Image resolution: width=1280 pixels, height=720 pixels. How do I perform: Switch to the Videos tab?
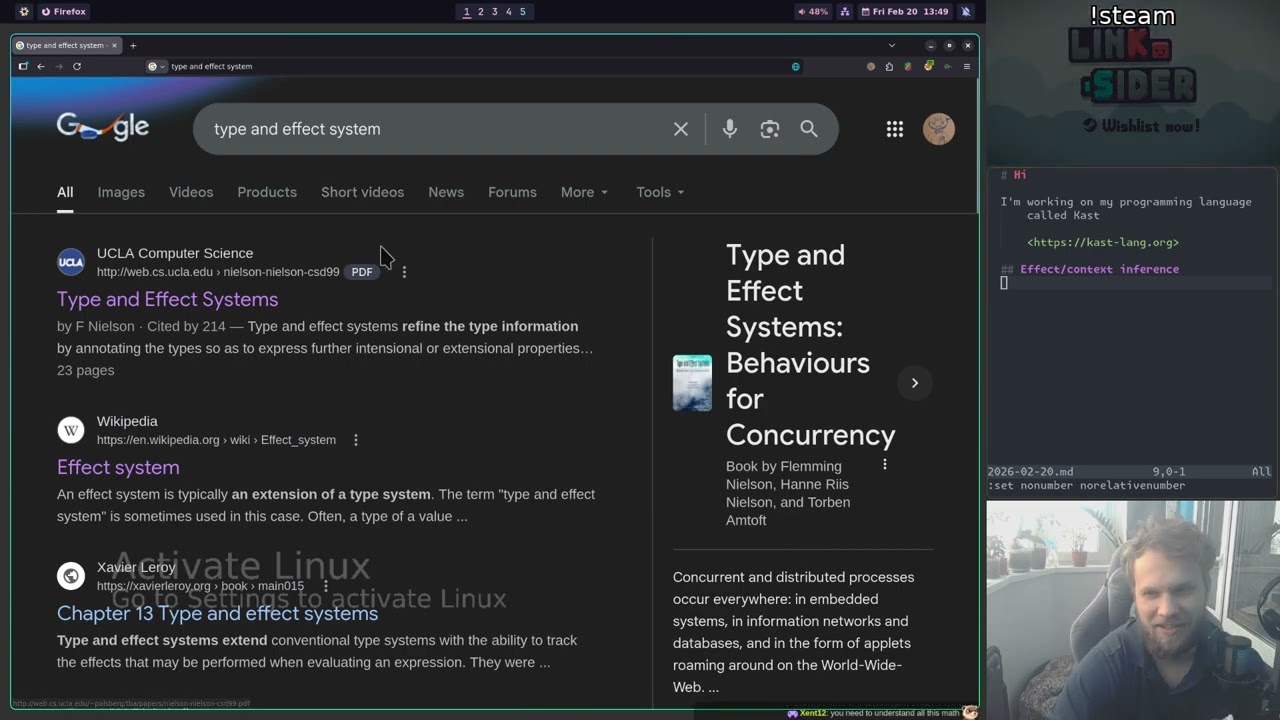tap(191, 192)
